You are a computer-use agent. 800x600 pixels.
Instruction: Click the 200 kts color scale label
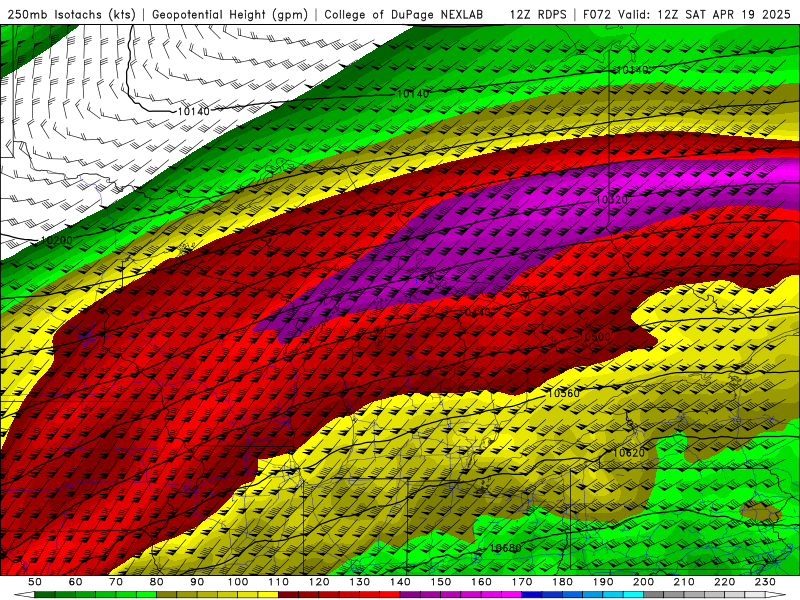click(644, 582)
